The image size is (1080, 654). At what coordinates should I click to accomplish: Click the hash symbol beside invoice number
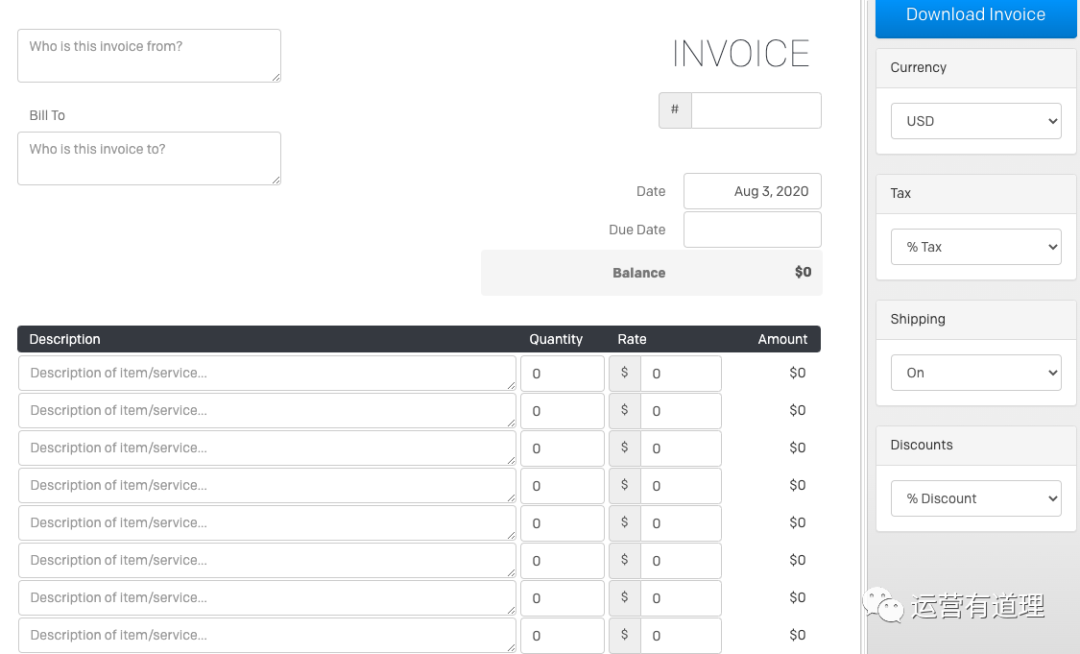[x=675, y=110]
